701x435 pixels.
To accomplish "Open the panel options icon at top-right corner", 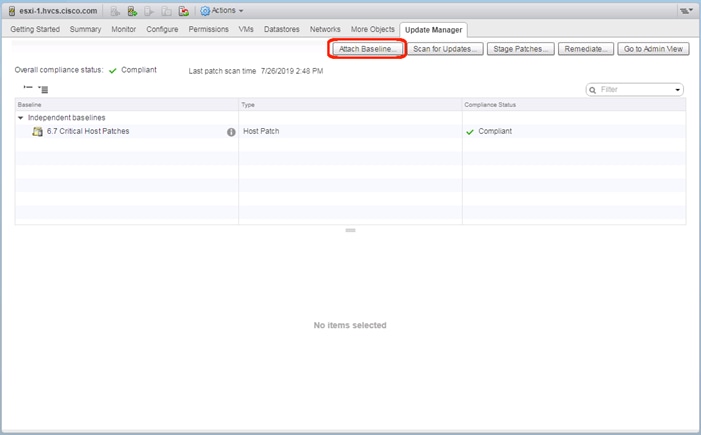I will 686,11.
